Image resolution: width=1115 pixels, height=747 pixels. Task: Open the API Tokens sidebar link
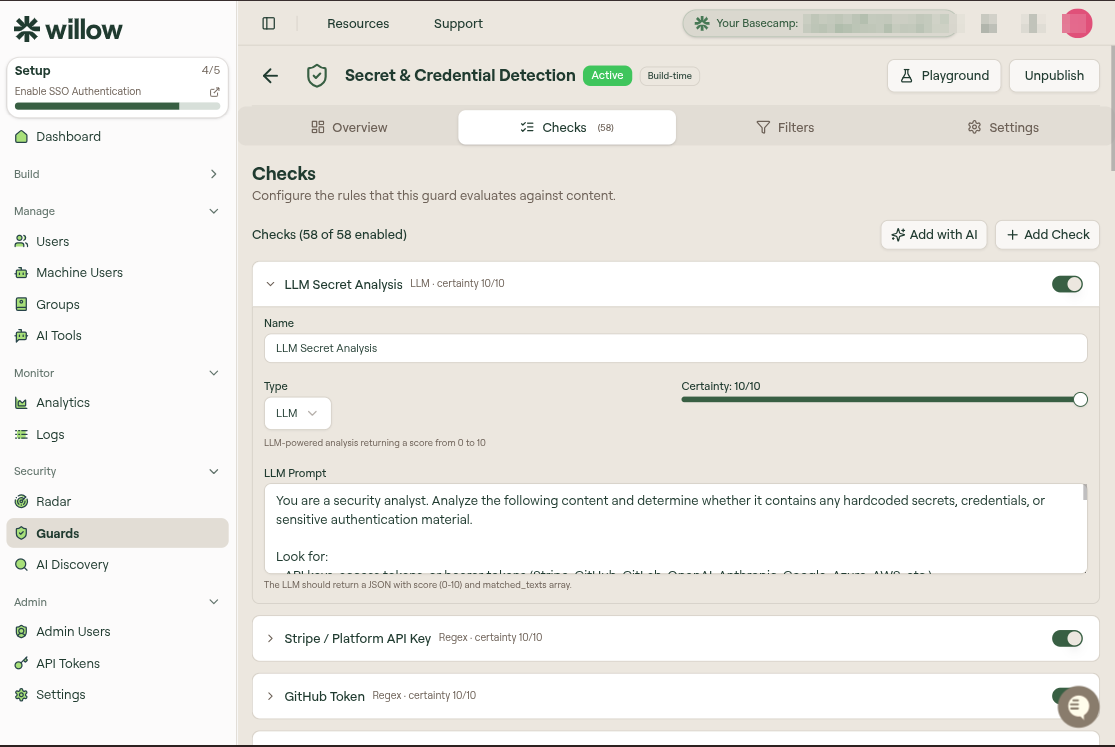point(117,664)
